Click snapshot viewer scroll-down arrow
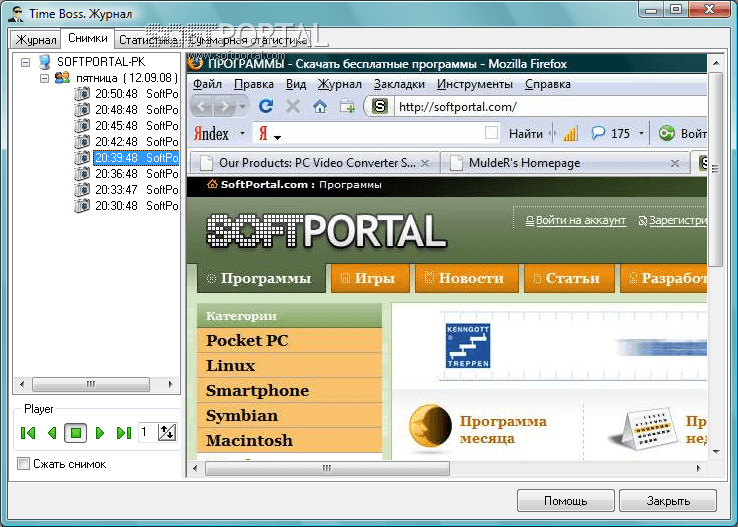The width and height of the screenshot is (738, 527). (716, 452)
